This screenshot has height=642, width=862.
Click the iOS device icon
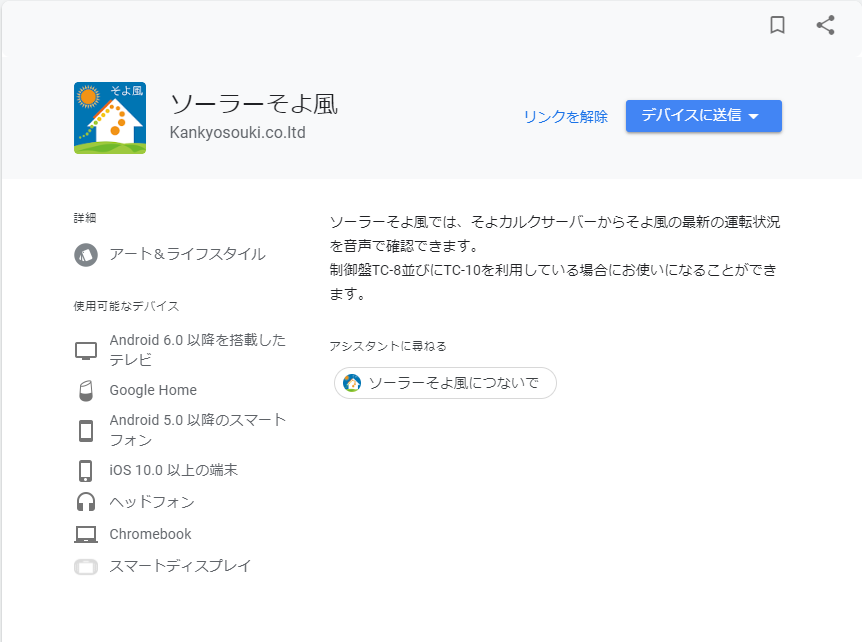point(86,471)
